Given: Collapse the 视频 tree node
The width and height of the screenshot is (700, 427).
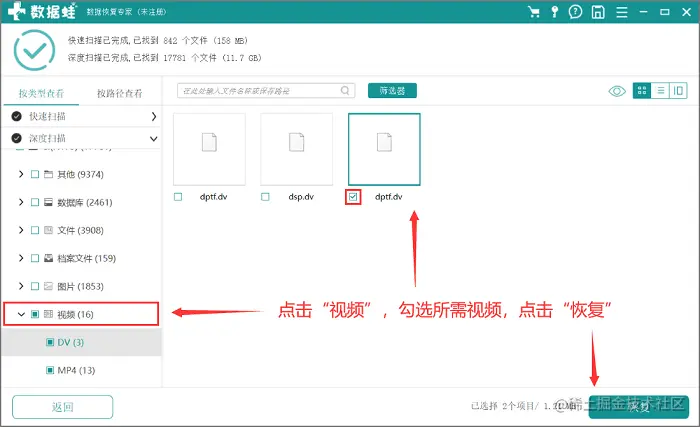Looking at the screenshot, I should (x=21, y=314).
